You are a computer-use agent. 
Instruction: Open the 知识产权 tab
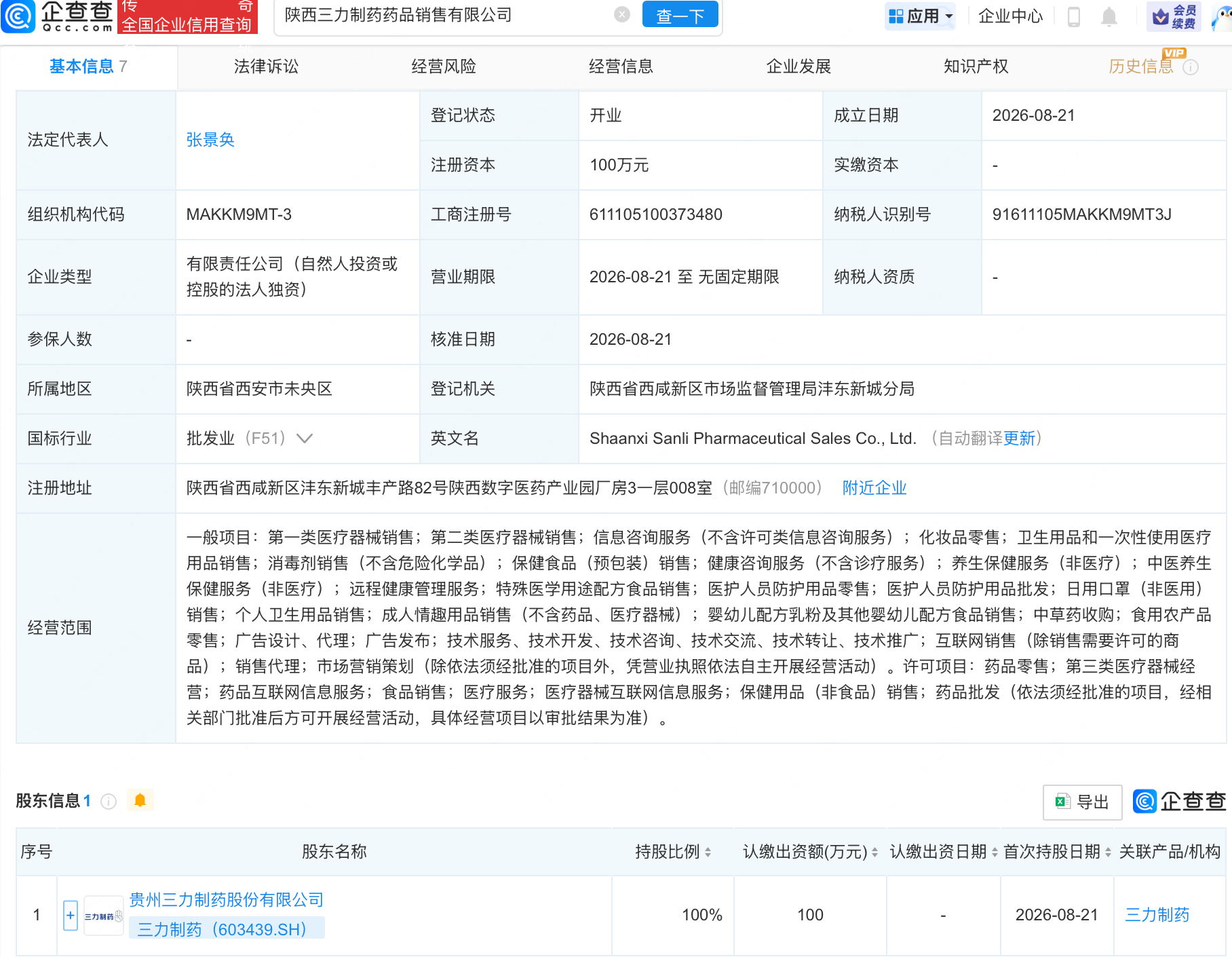tap(976, 67)
